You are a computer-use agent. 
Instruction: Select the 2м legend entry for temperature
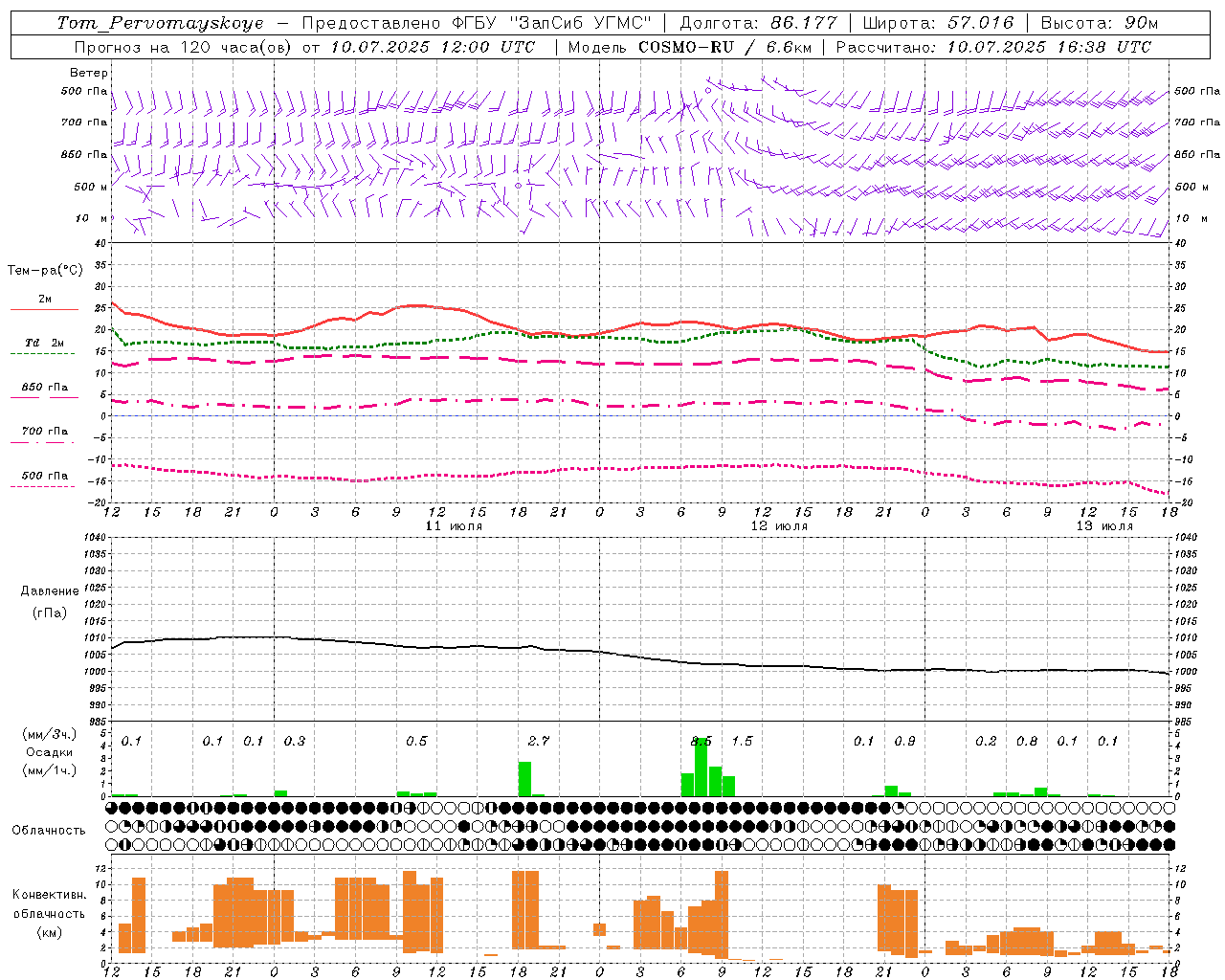[x=45, y=300]
